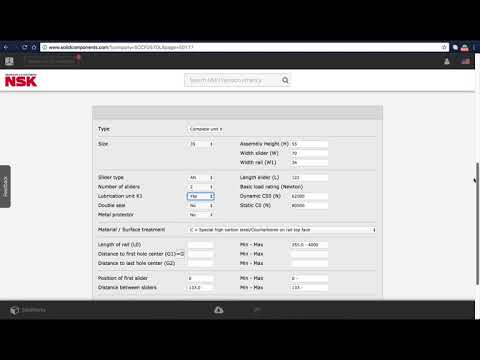
Task: Click the Position of first slider field
Action: click(x=200, y=278)
